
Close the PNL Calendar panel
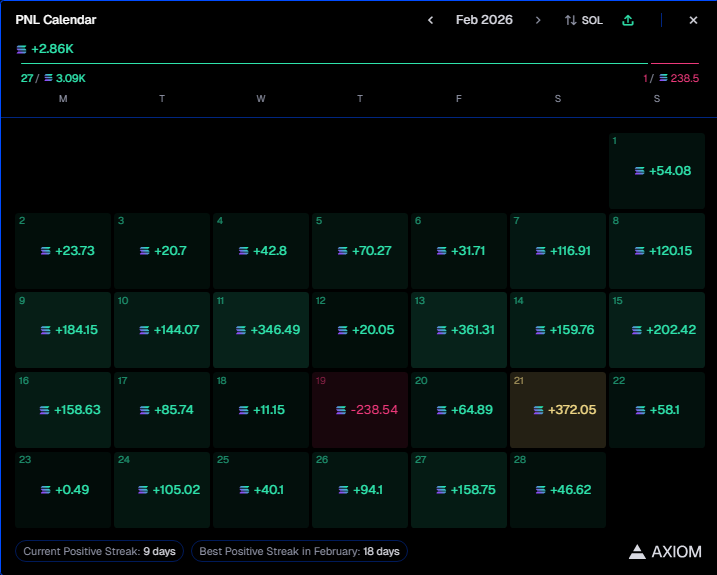(x=693, y=20)
